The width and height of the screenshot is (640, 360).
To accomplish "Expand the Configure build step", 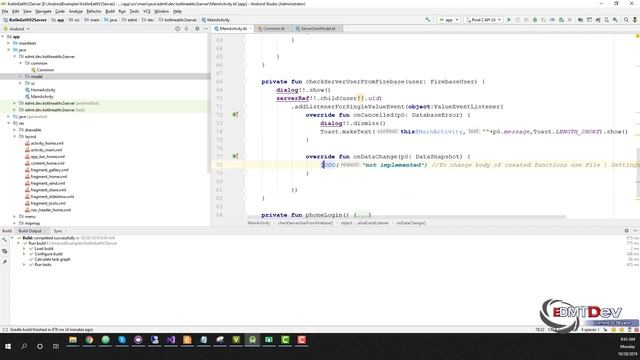I will (24, 254).
